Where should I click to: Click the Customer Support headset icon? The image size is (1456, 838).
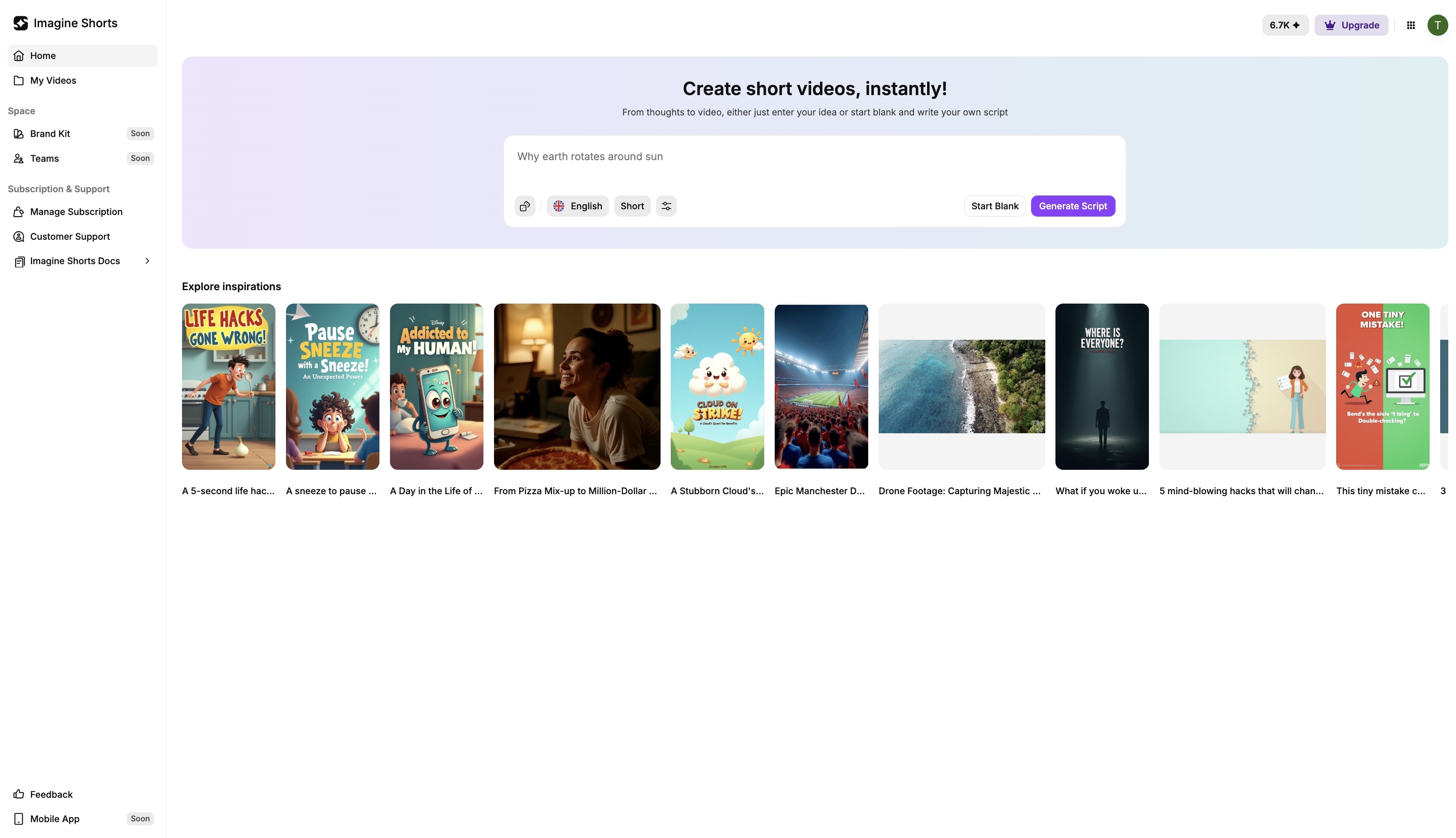(19, 237)
